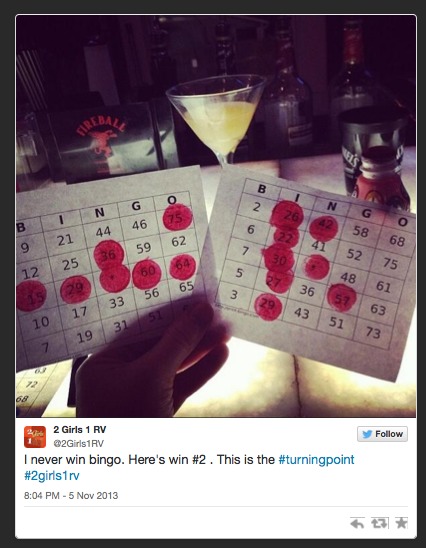Open the #2girls1rv hashtag link
This screenshot has width=426, height=548.
pyautogui.click(x=52, y=476)
